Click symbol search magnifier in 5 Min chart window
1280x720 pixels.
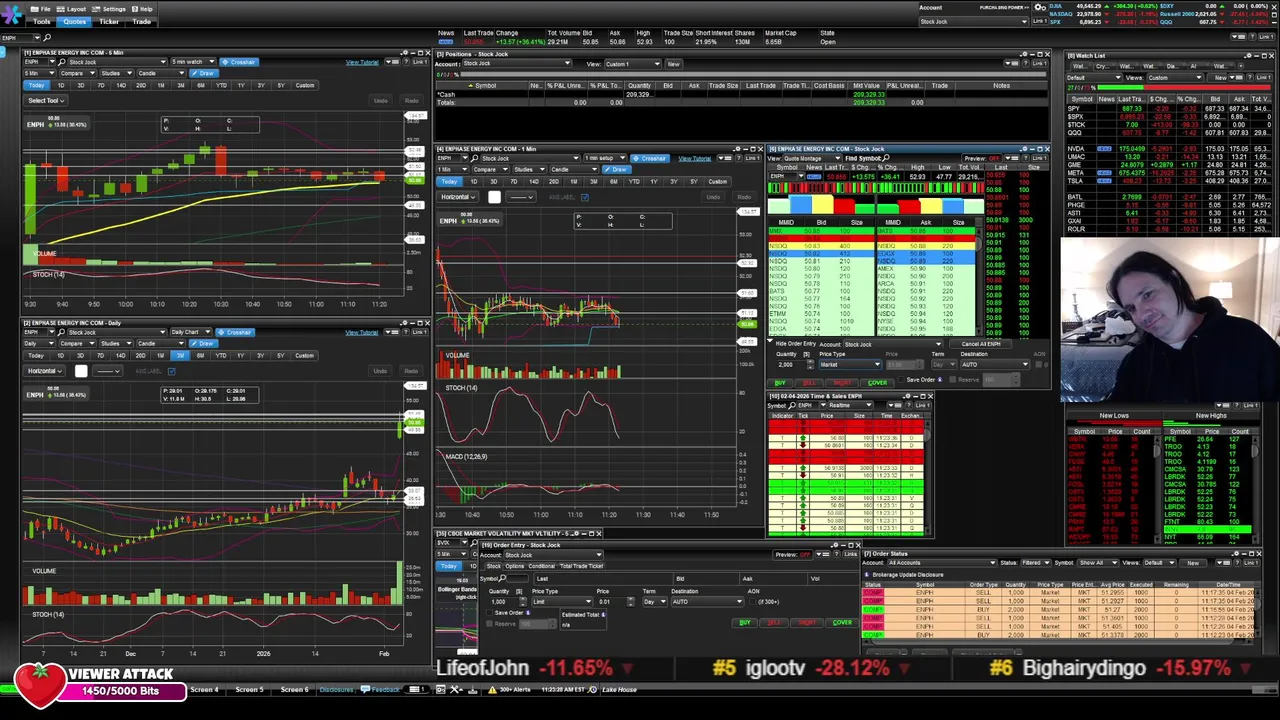(60, 62)
